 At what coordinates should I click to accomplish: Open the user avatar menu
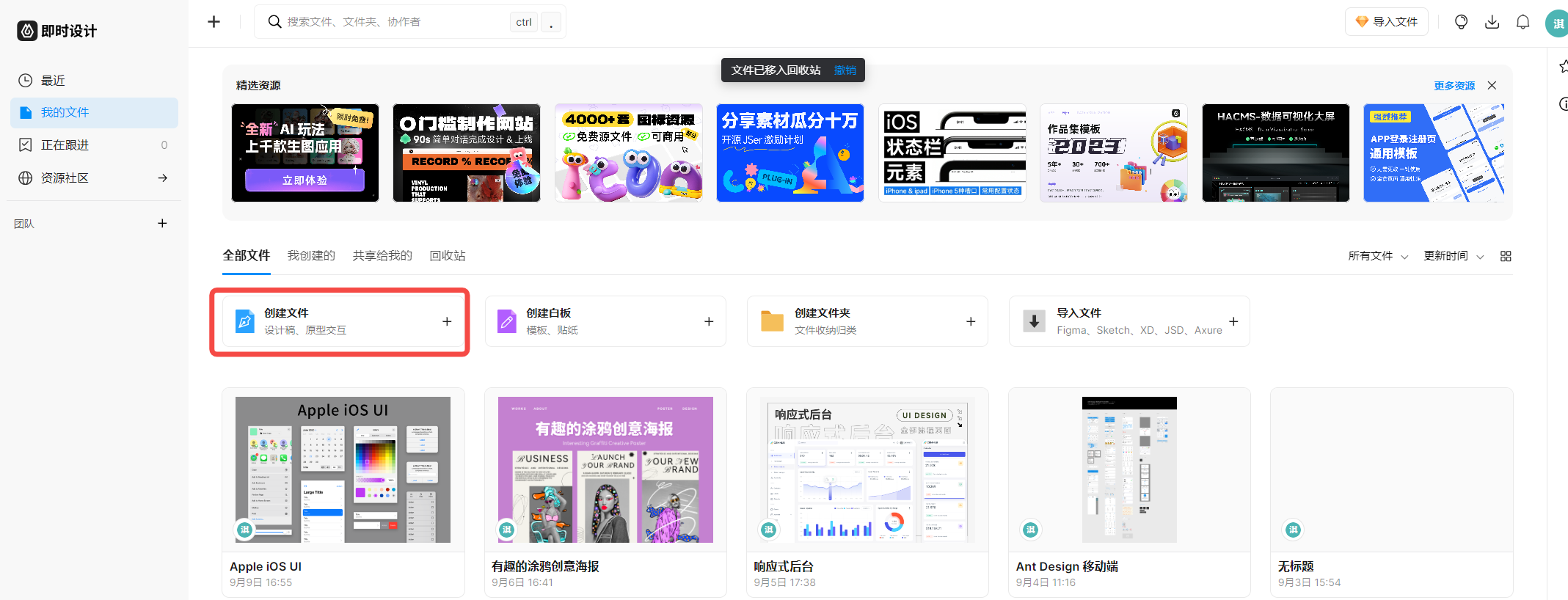(1557, 23)
